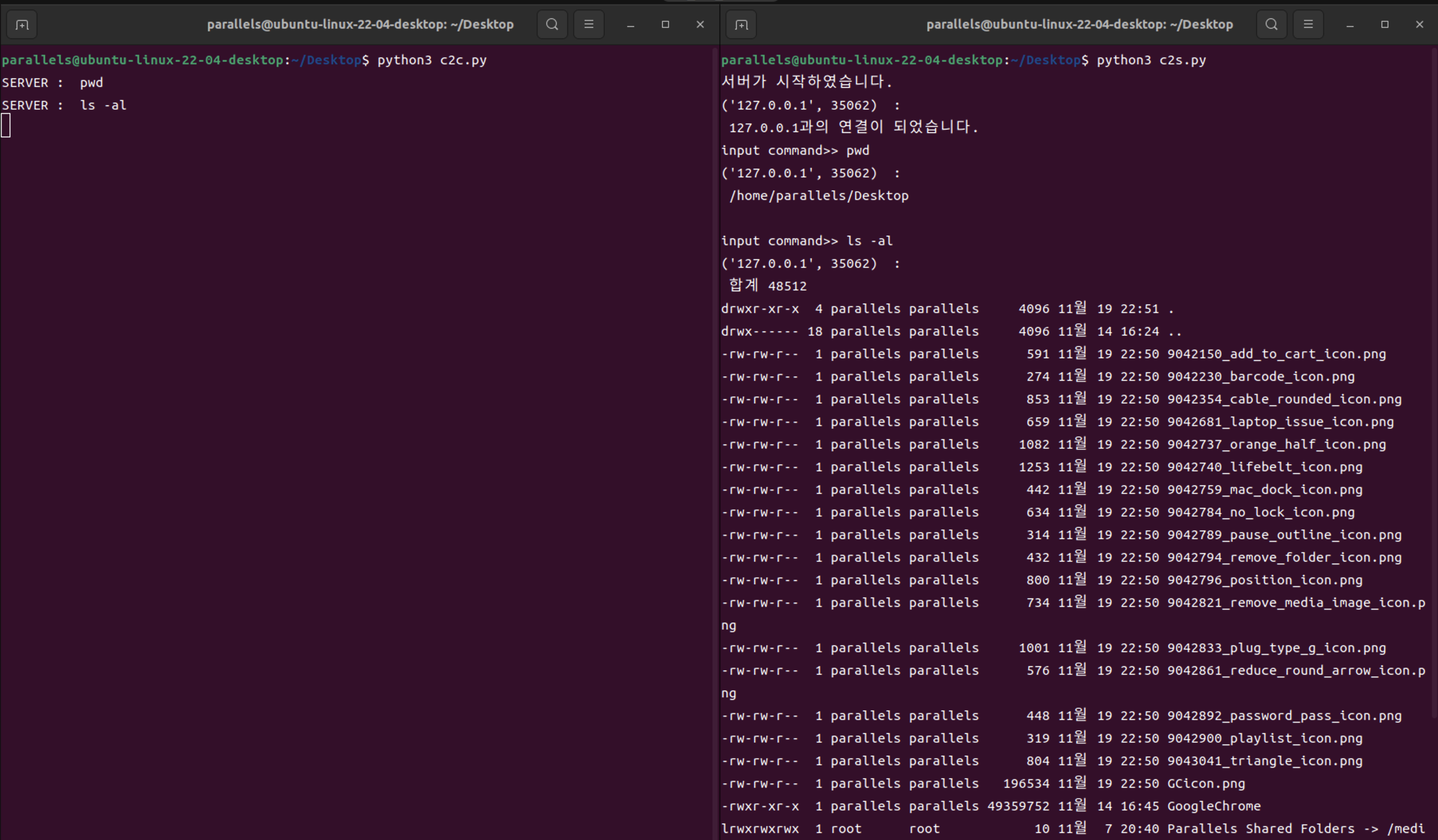1438x840 pixels.
Task: Click 9042740_lifebelt_icon.png filename
Action: pyautogui.click(x=1265, y=467)
